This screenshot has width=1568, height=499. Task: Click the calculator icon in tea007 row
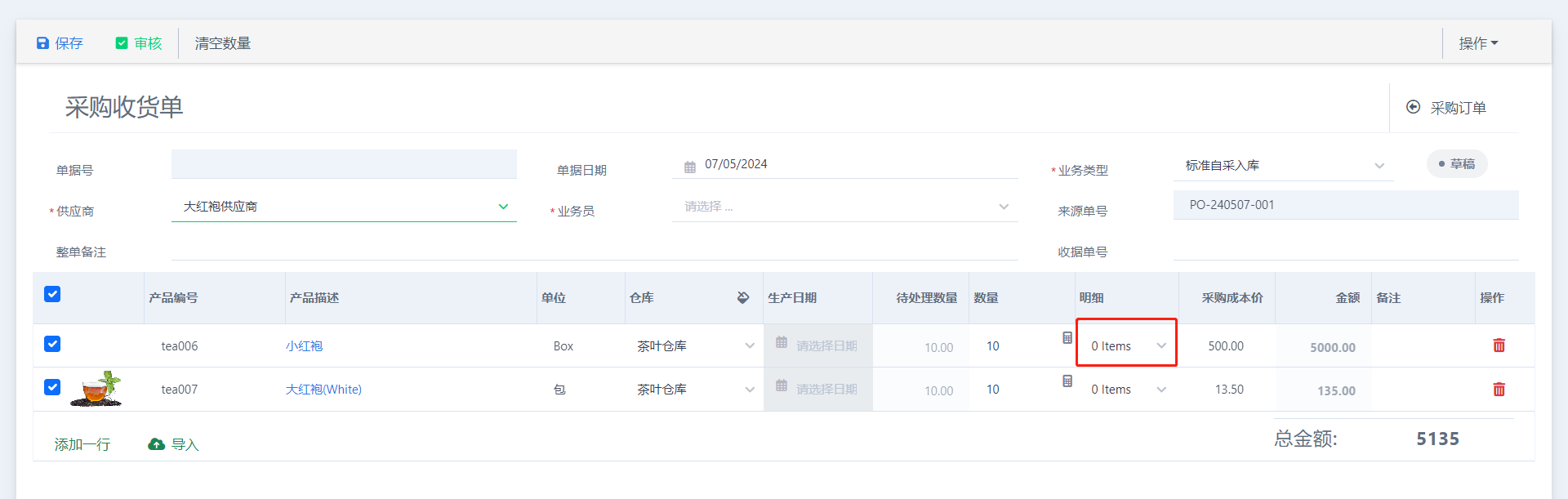coord(1067,381)
